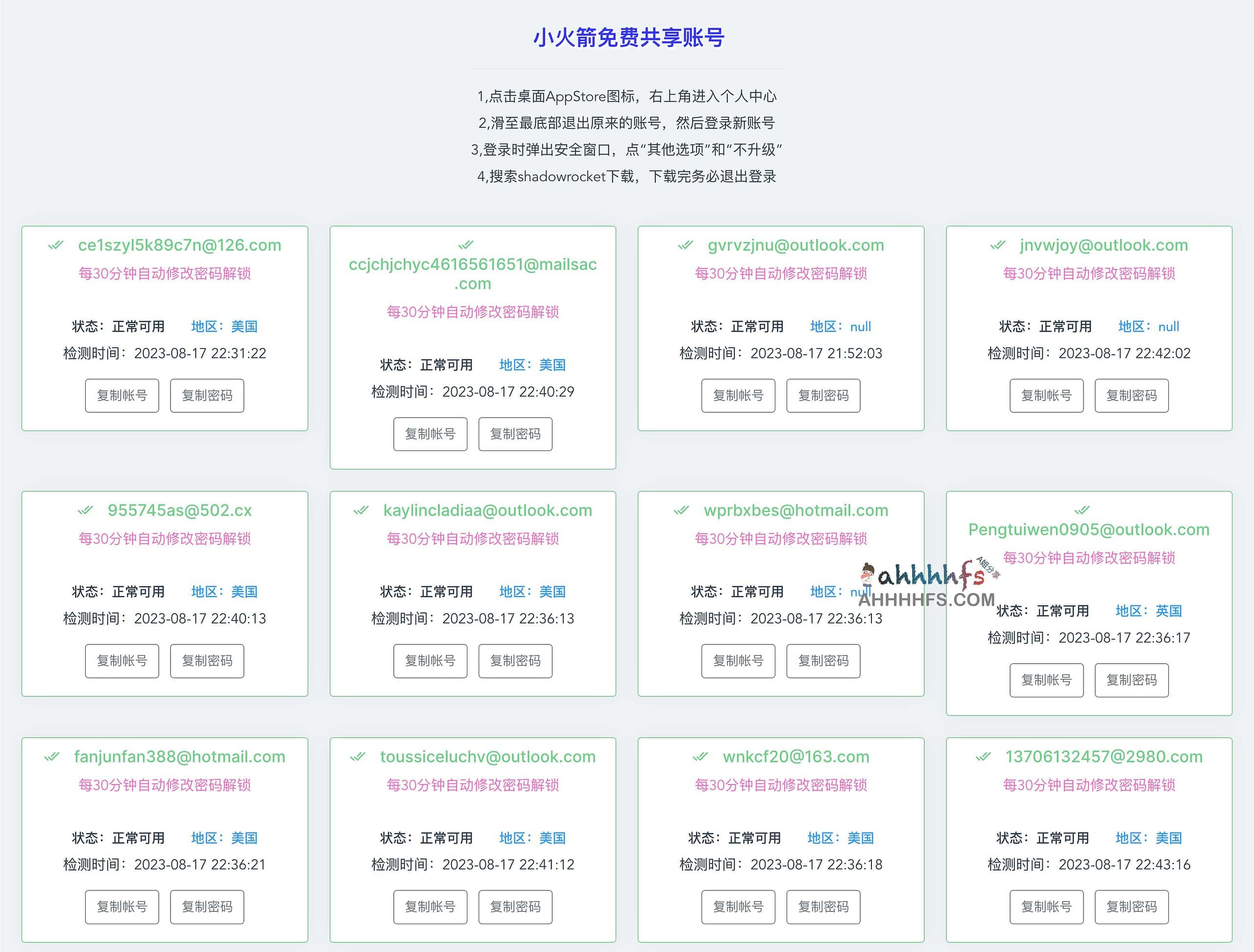
Task: Click 复制帐号 for toussiceluchv@outlook.com
Action: (430, 906)
